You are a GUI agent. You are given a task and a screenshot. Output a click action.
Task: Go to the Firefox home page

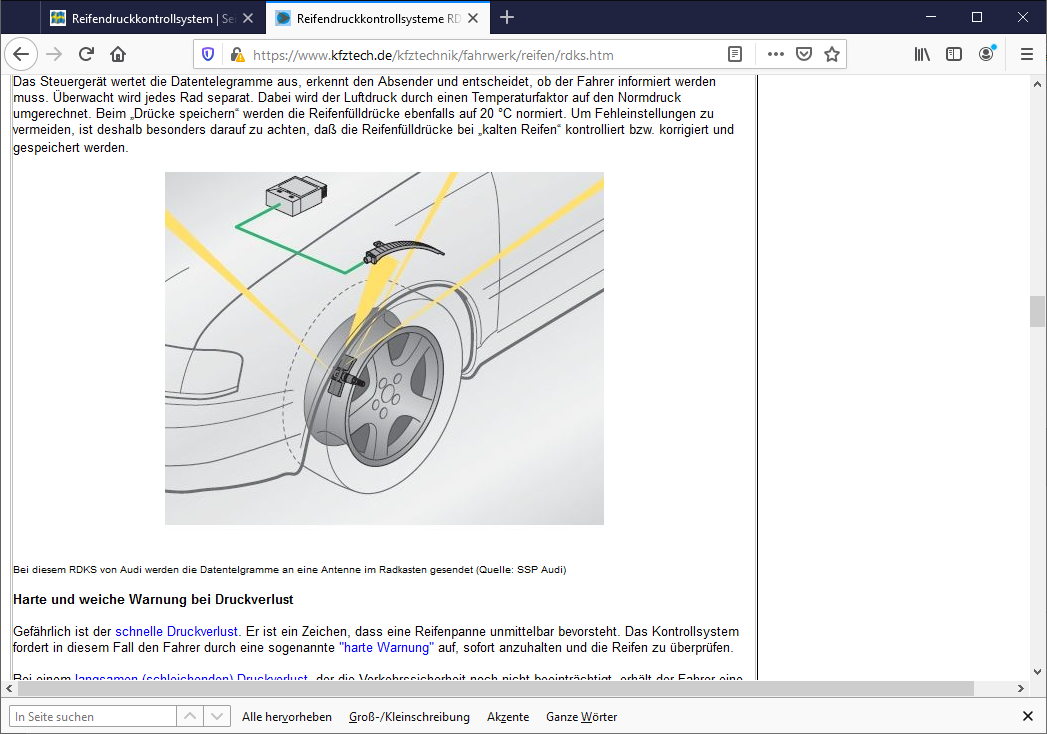tap(118, 54)
